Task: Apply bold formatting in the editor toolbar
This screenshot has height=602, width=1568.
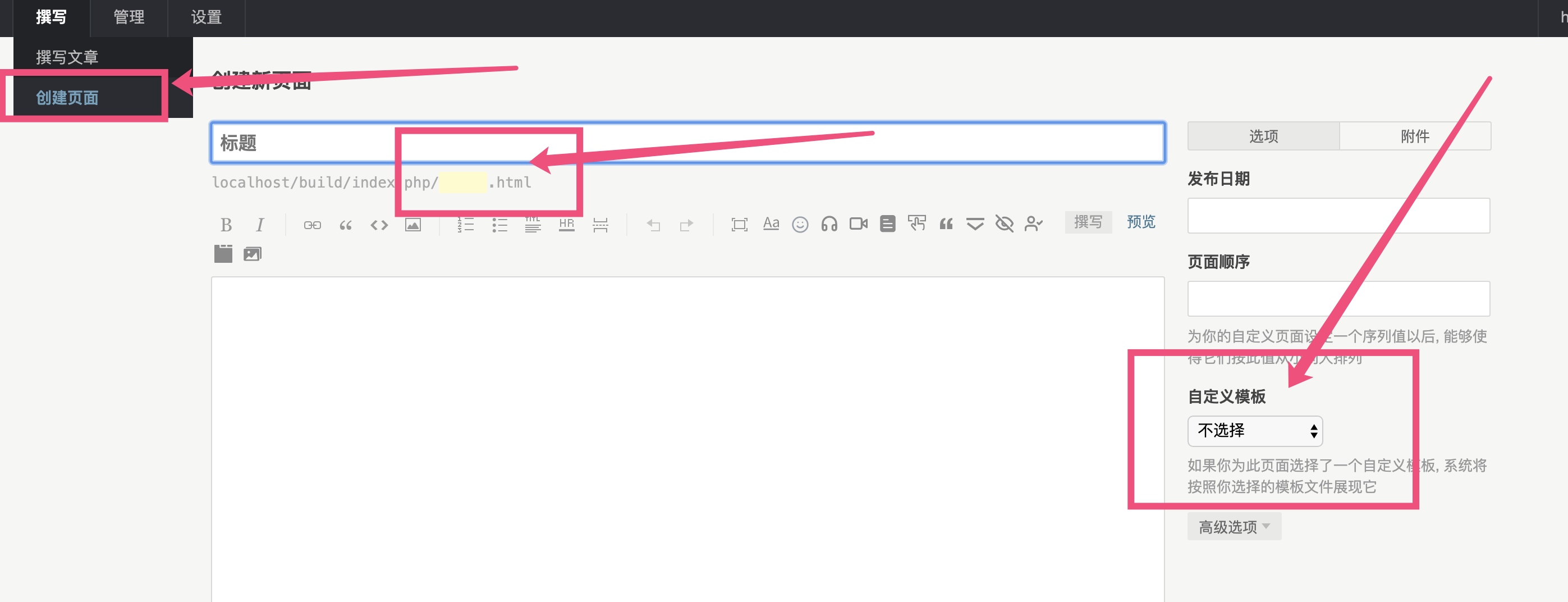Action: click(226, 225)
